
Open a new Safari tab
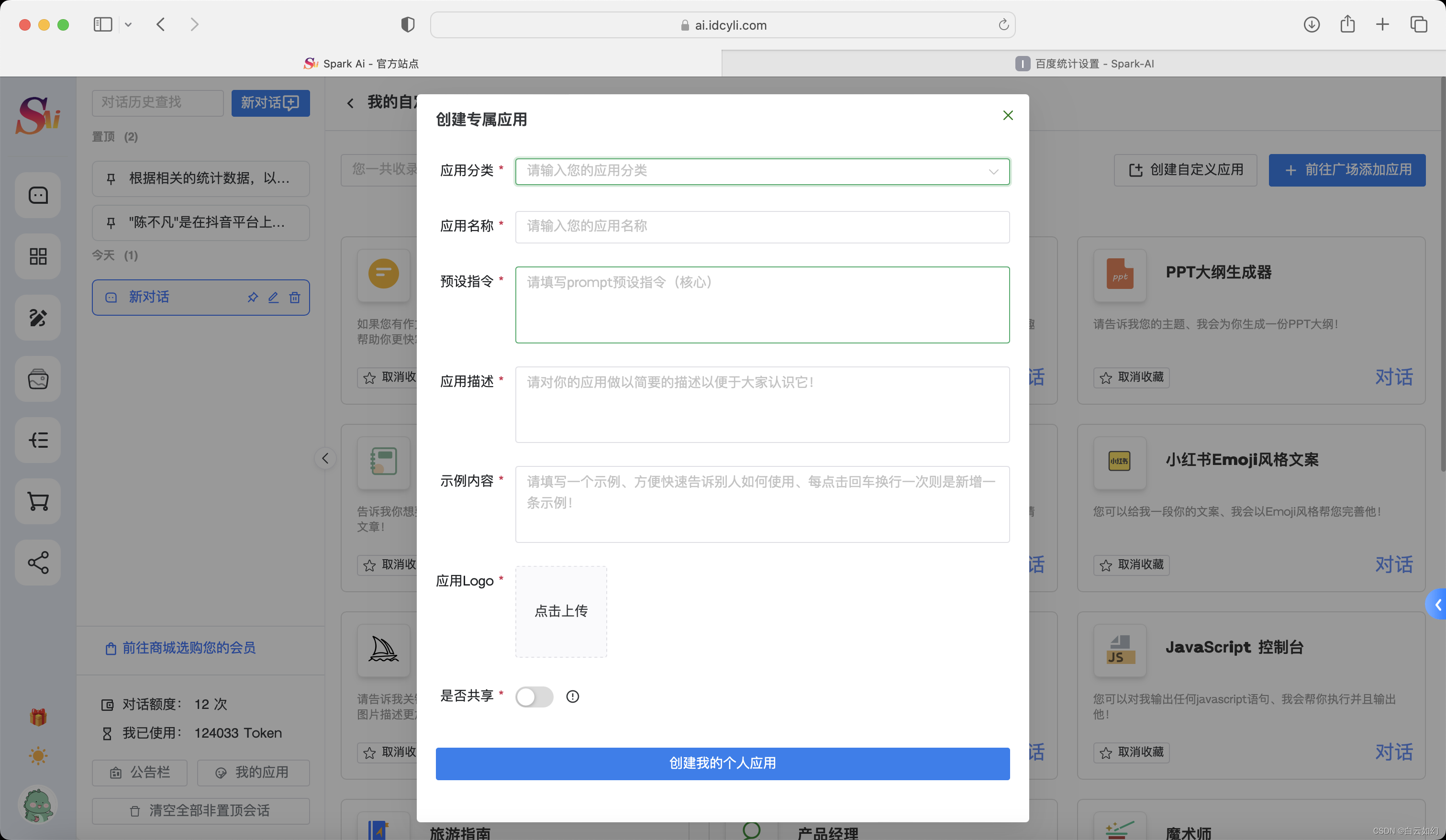1382,25
